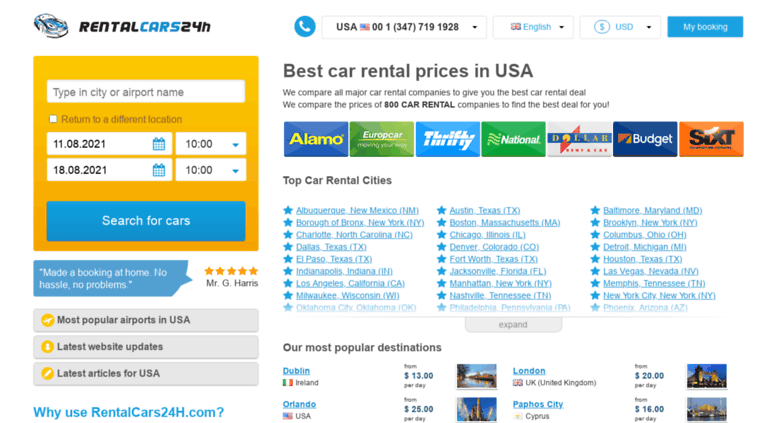Select the Europcar company logo

[382, 139]
